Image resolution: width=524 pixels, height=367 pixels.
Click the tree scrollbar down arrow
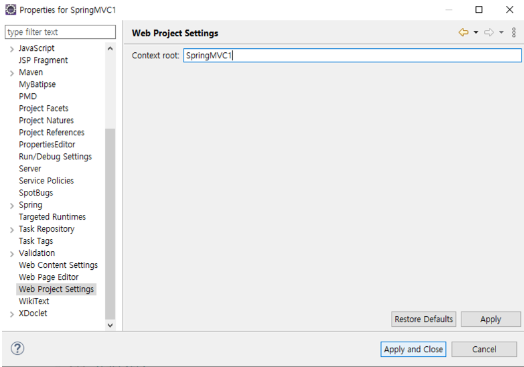coord(110,325)
